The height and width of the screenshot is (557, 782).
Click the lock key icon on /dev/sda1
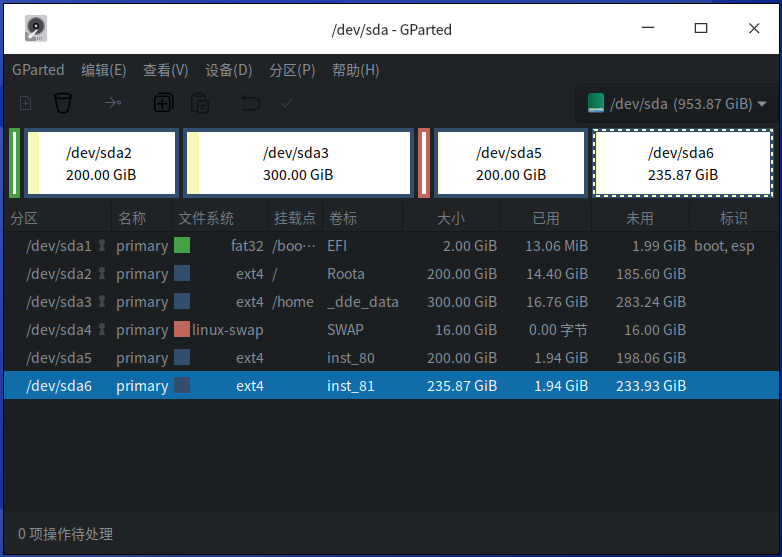(x=102, y=245)
